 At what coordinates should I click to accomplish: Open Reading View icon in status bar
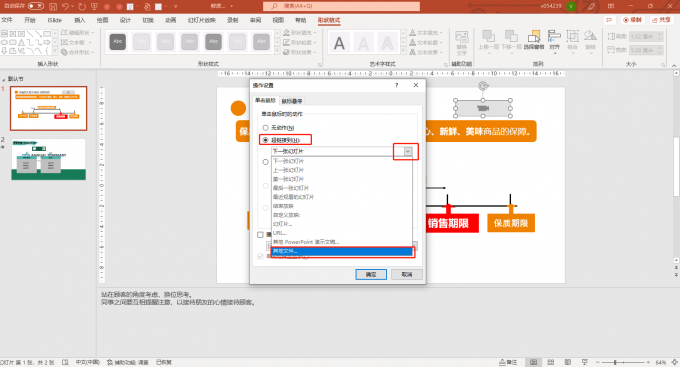click(568, 362)
